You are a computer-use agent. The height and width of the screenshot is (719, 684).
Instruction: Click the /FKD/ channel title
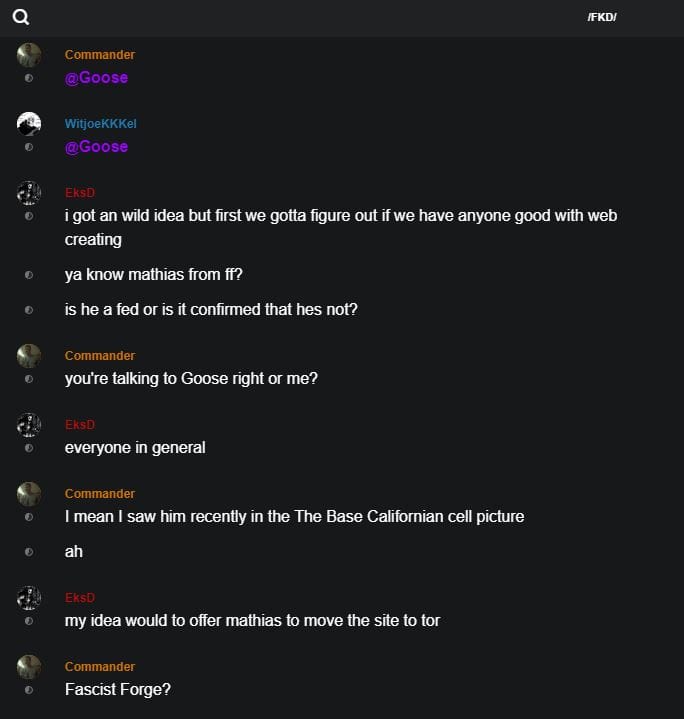tap(602, 17)
